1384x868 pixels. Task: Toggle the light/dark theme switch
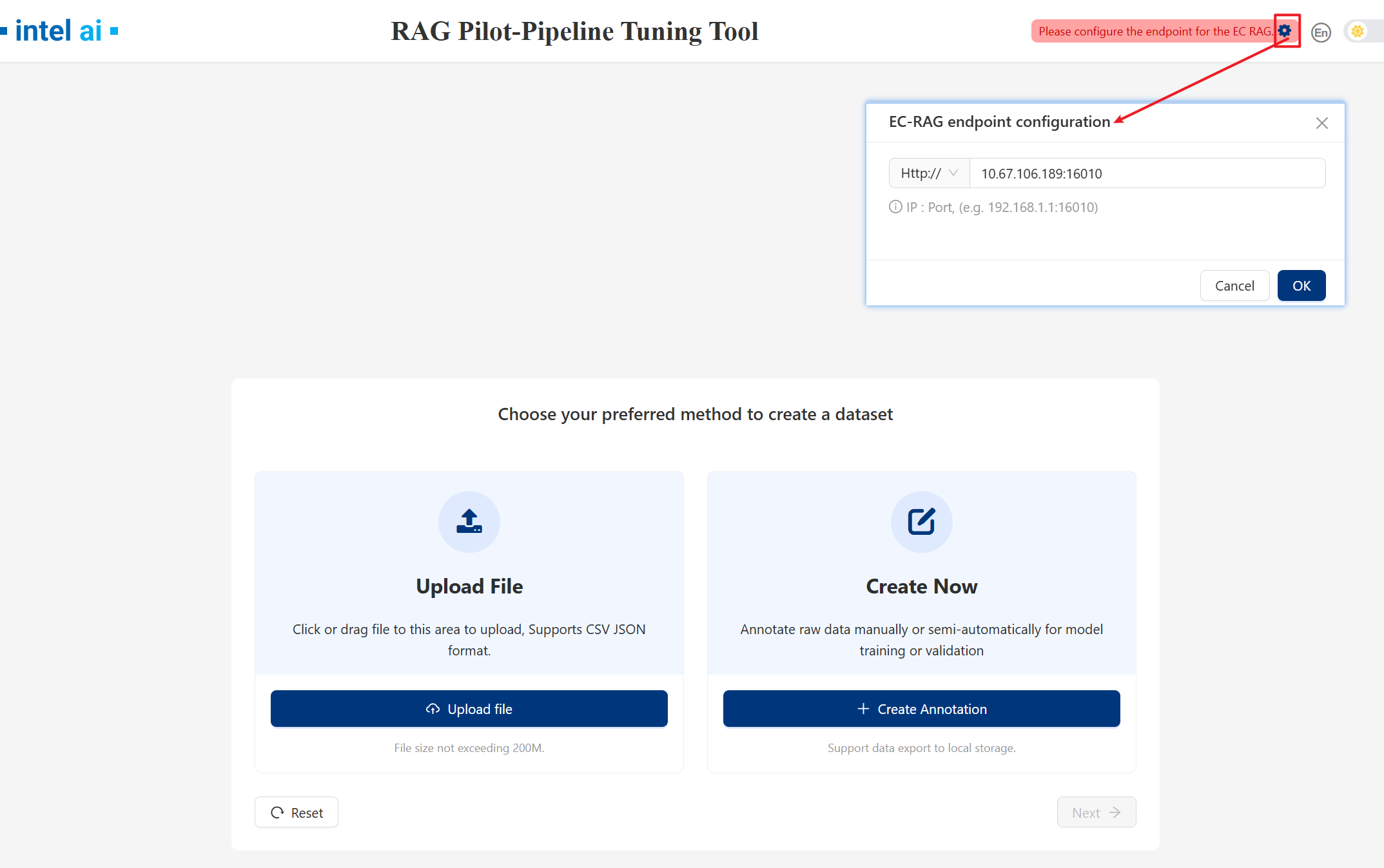click(1356, 30)
